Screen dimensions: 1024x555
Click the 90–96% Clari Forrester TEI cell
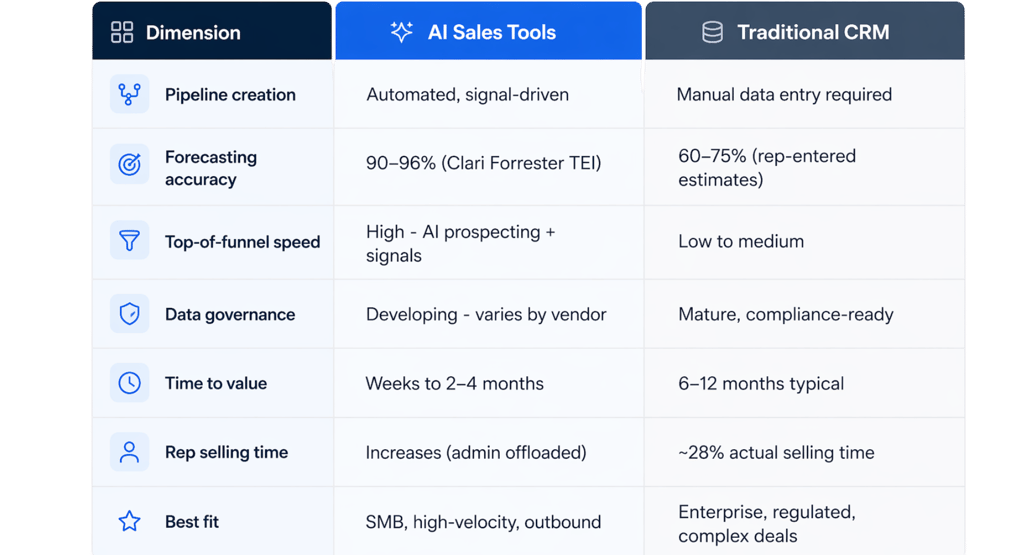click(483, 163)
